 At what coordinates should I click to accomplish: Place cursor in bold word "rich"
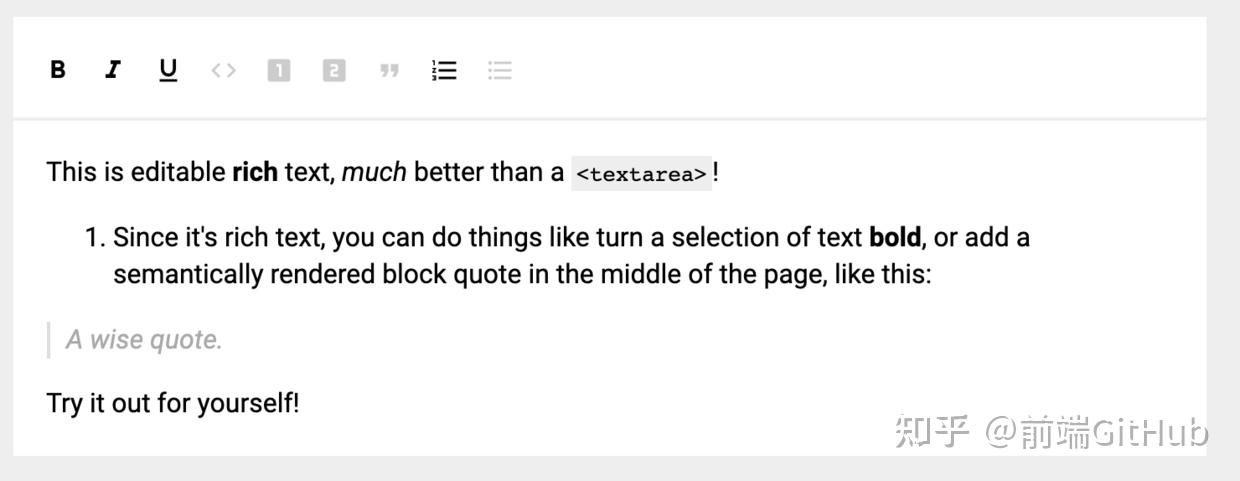pos(255,172)
